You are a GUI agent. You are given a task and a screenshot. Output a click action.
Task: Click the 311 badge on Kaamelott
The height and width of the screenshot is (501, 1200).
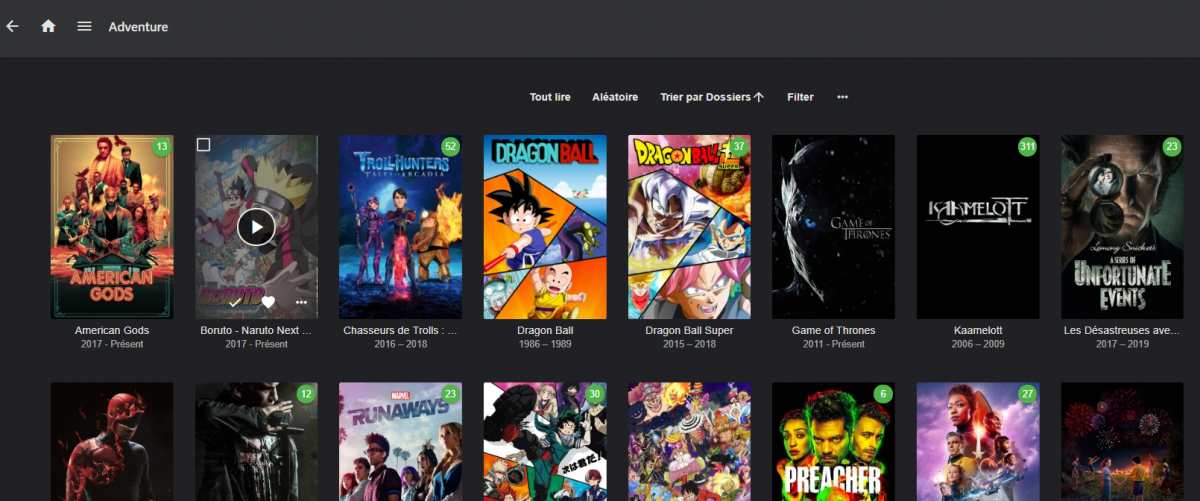pyautogui.click(x=1027, y=147)
